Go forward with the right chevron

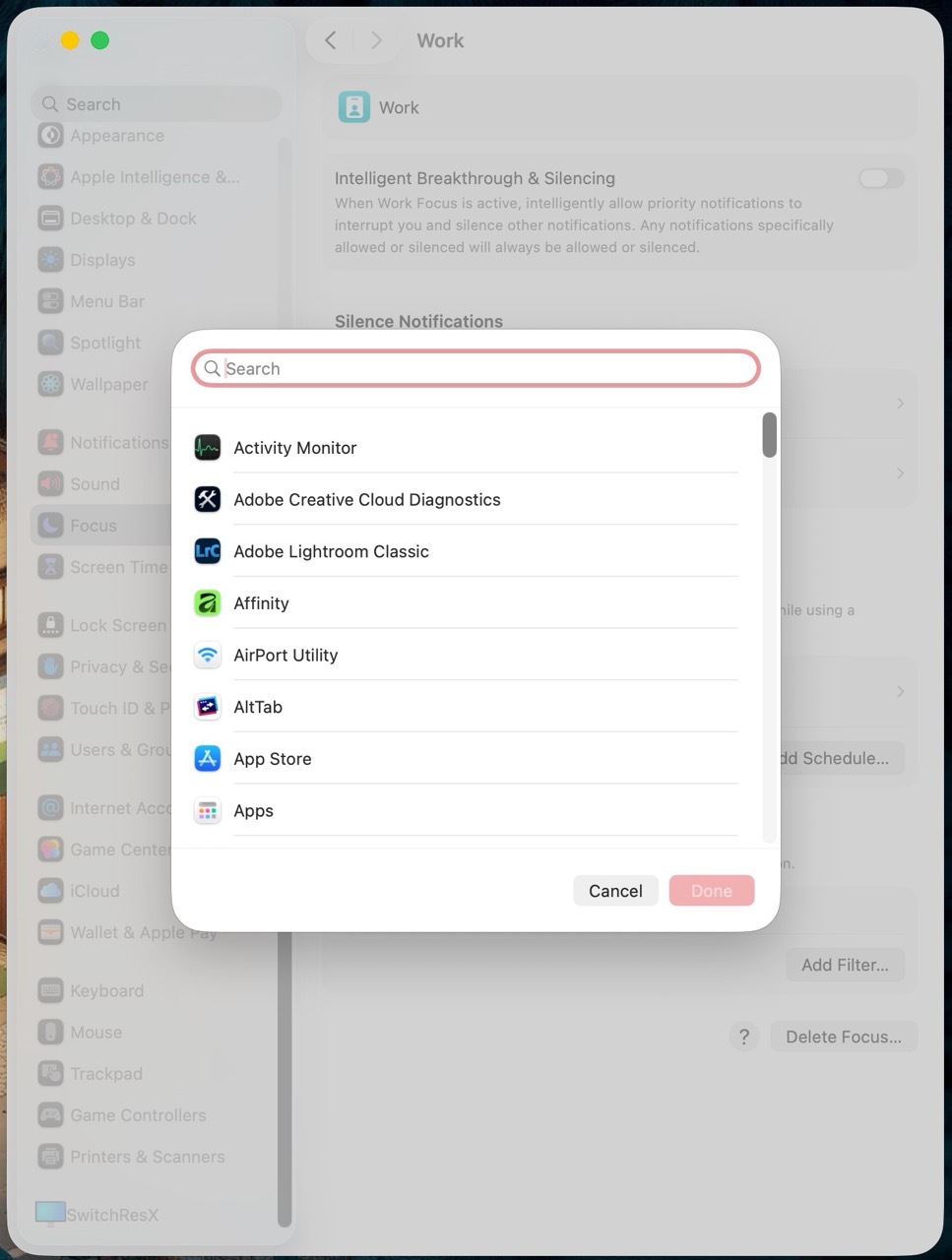tap(376, 40)
